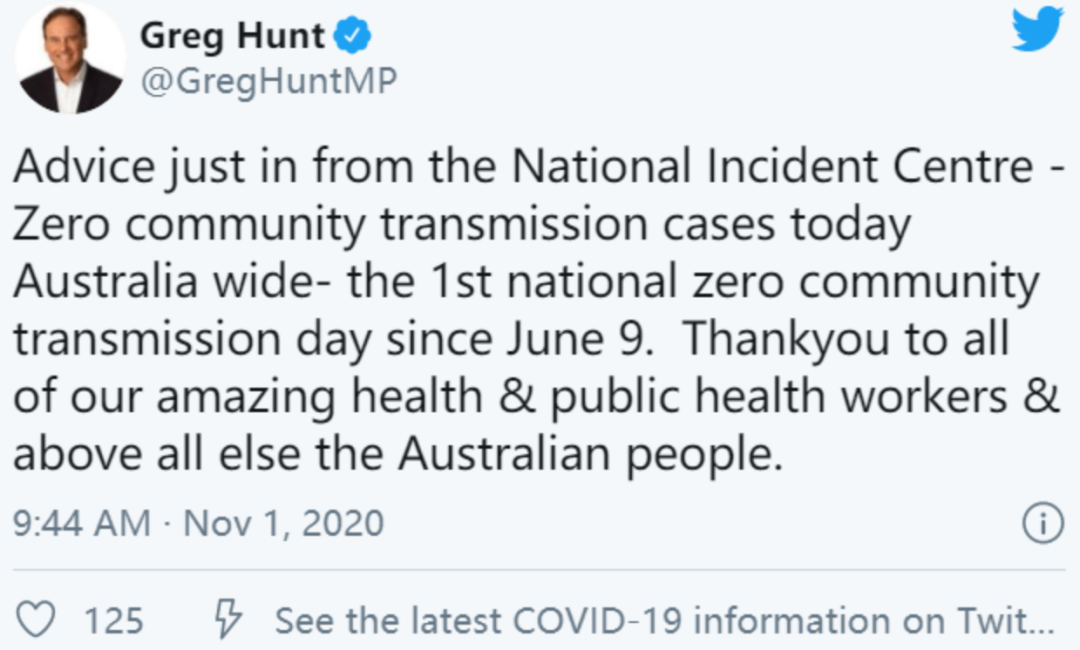The width and height of the screenshot is (1080, 650).
Task: Click the 125 likes count
Action: coord(114,620)
